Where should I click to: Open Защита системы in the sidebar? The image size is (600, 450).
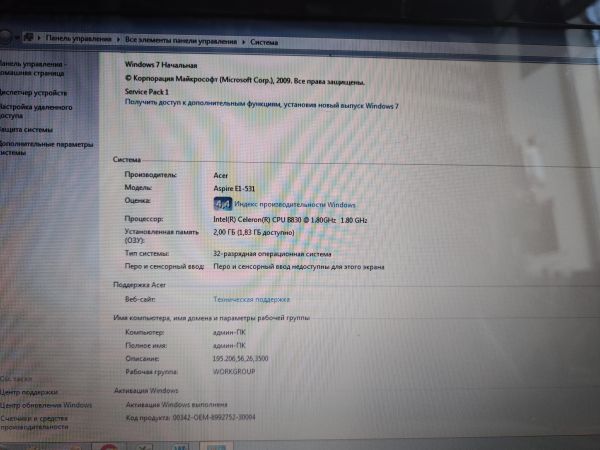pyautogui.click(x=26, y=130)
